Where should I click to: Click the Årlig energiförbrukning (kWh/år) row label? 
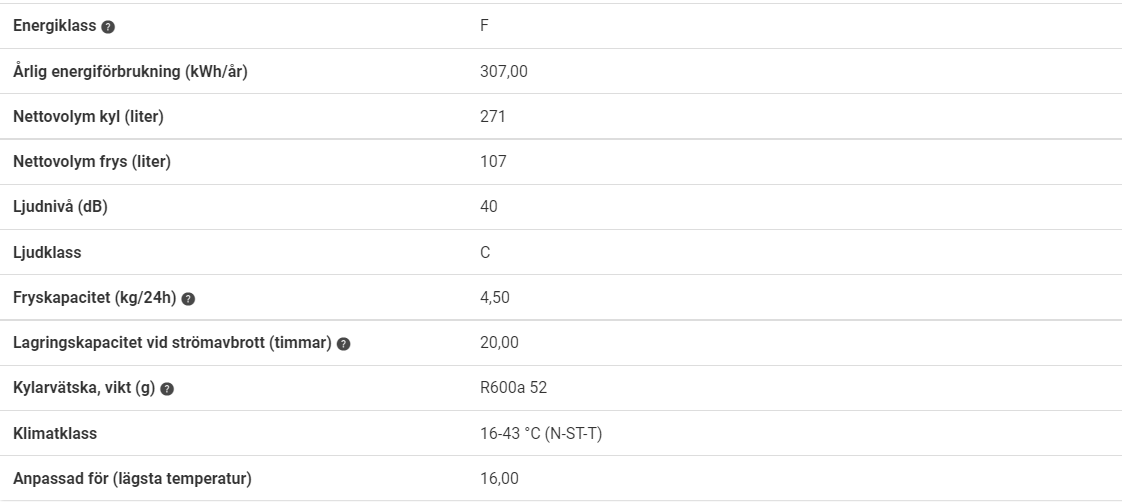[x=130, y=72]
